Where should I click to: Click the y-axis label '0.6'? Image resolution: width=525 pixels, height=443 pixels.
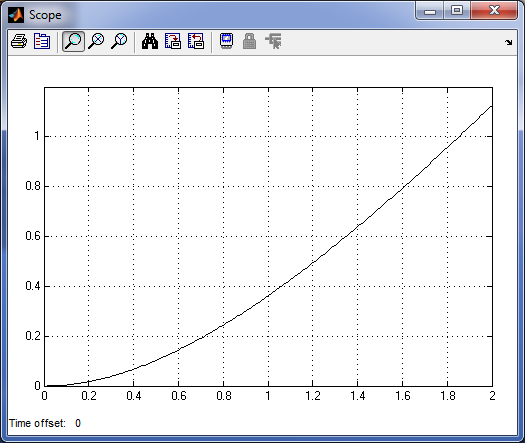click(x=33, y=236)
